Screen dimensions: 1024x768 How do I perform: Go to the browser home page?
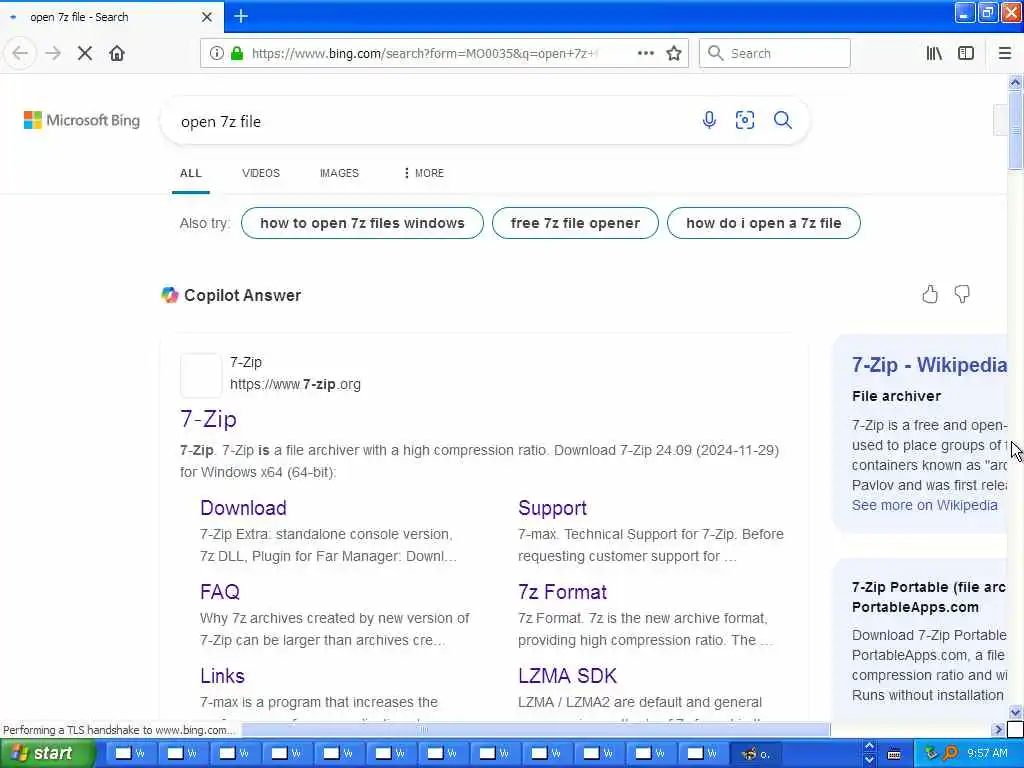click(117, 53)
